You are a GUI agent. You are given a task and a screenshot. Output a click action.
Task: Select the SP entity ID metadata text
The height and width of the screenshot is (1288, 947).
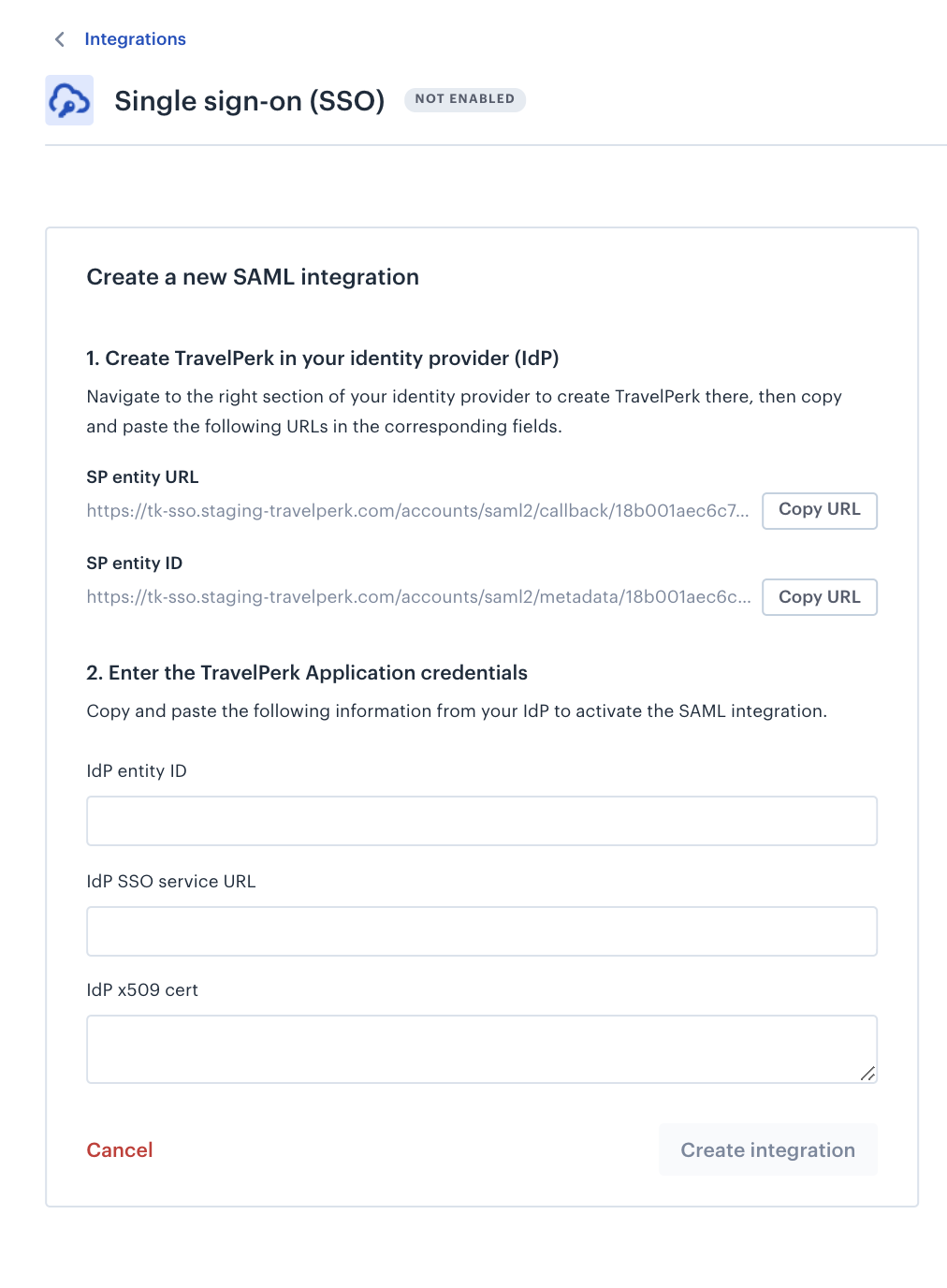click(419, 597)
